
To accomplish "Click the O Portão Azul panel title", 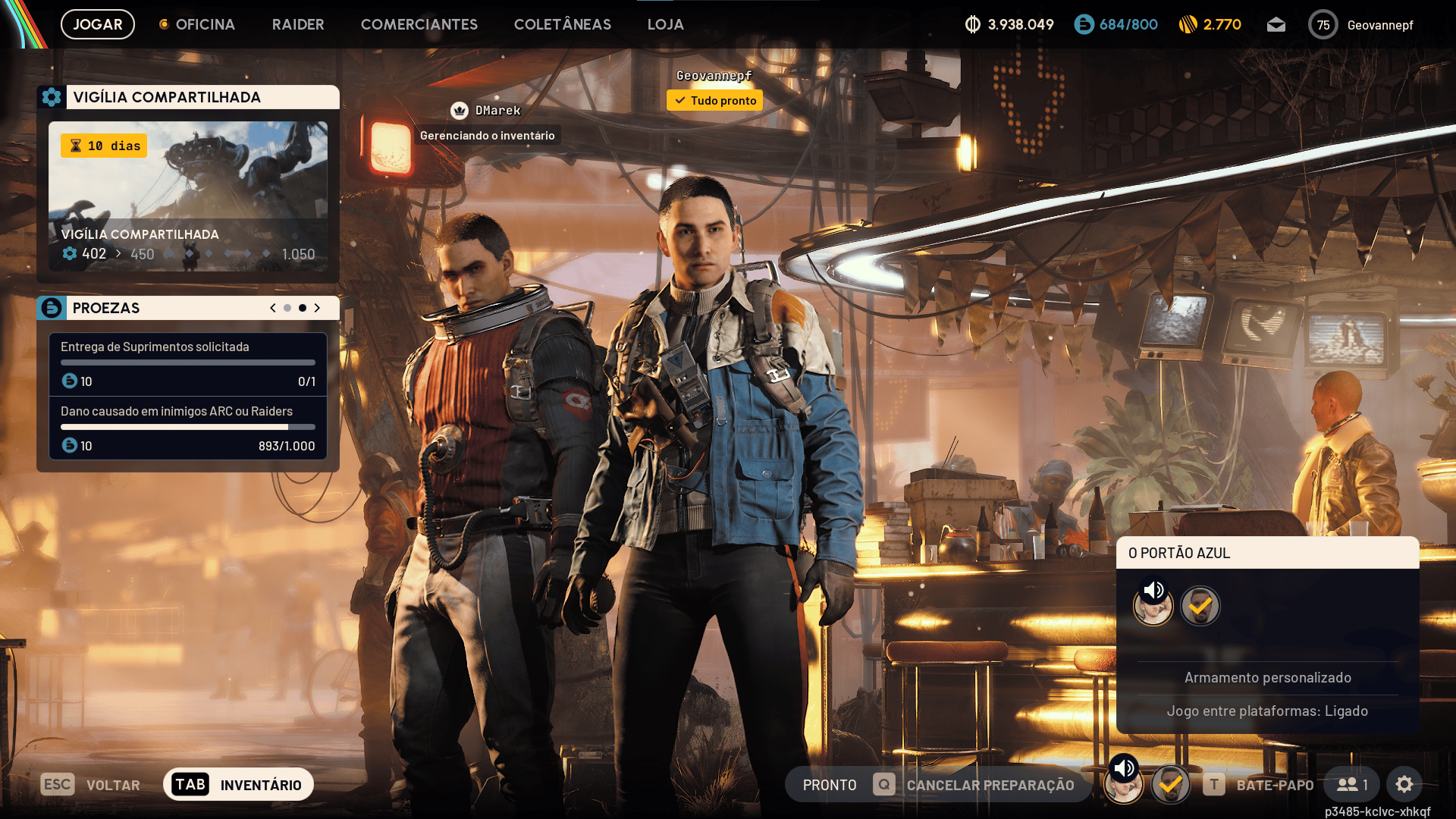I will pos(1179,553).
